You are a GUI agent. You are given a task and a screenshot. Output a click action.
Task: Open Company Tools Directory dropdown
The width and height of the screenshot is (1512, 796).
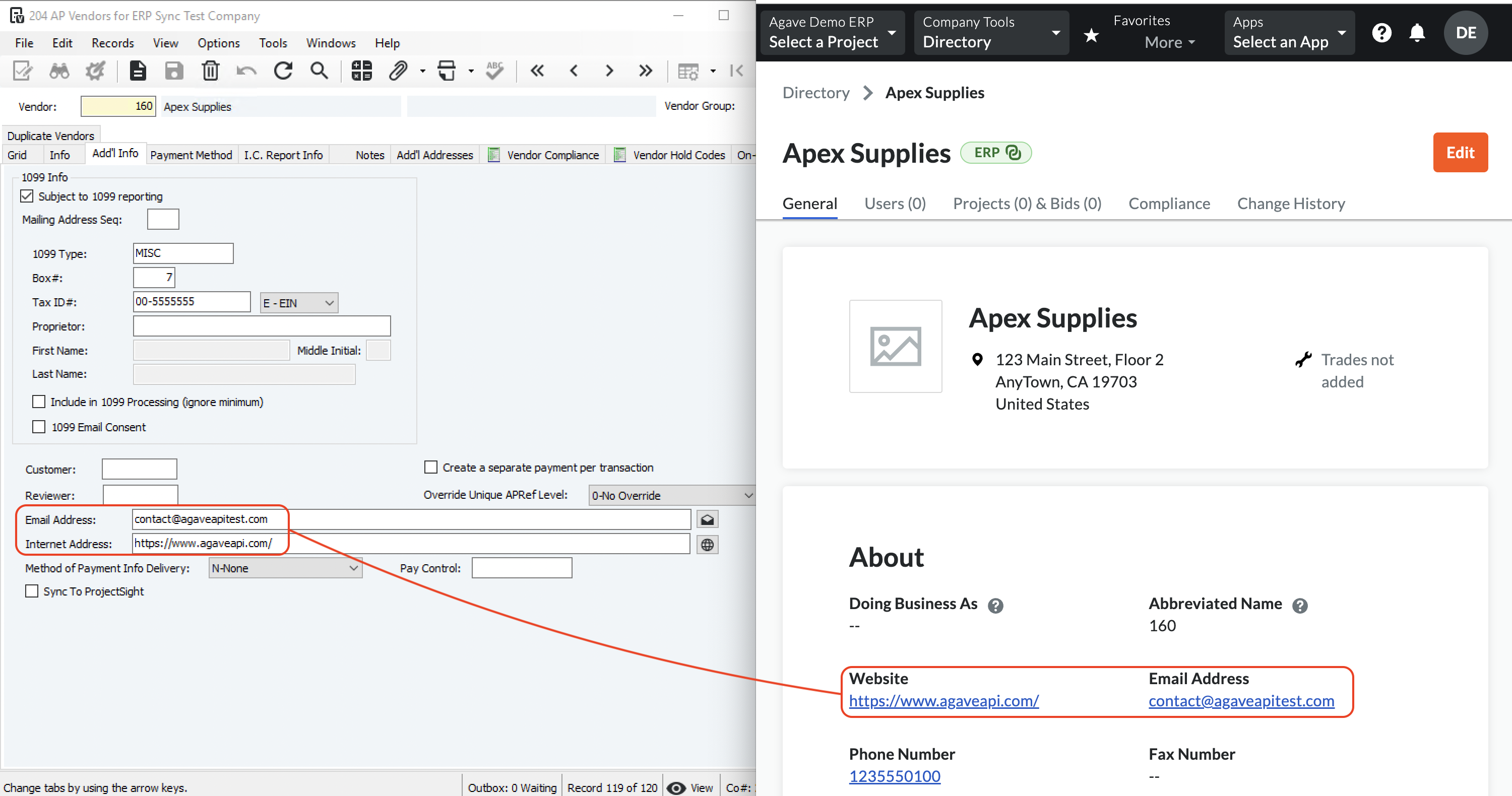coord(991,33)
